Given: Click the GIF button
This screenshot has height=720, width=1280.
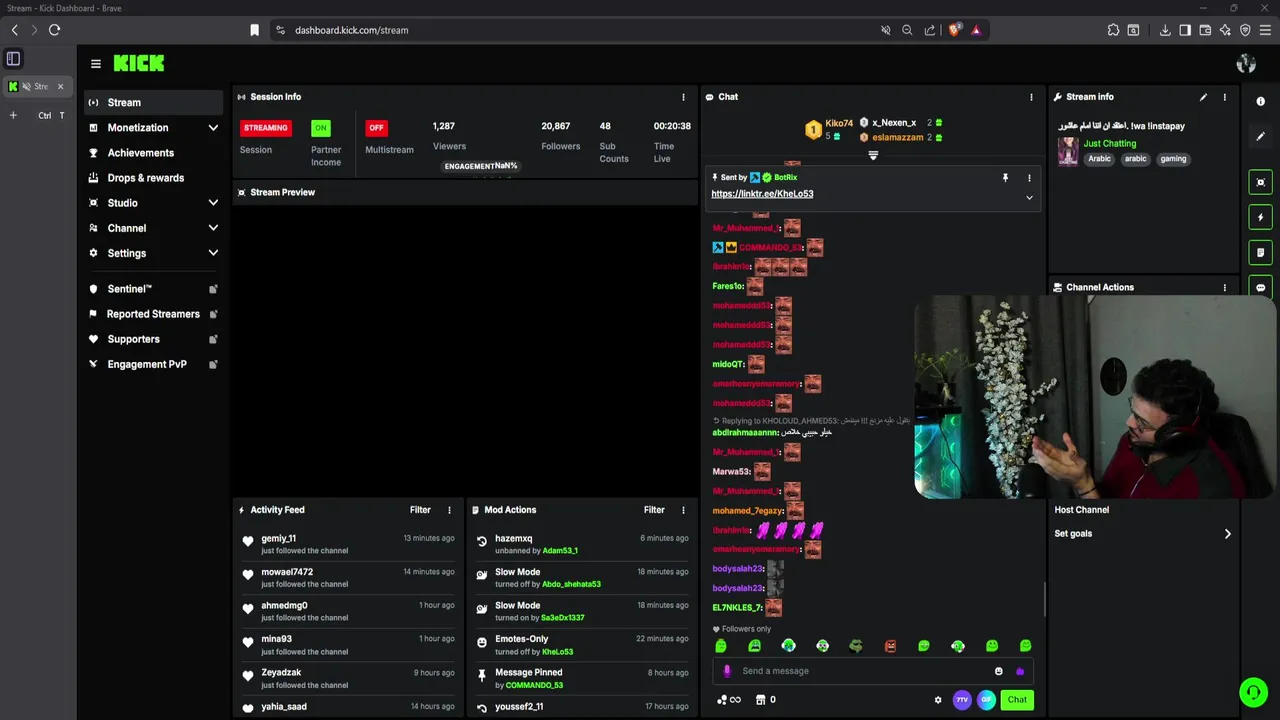Looking at the screenshot, I should 986,700.
